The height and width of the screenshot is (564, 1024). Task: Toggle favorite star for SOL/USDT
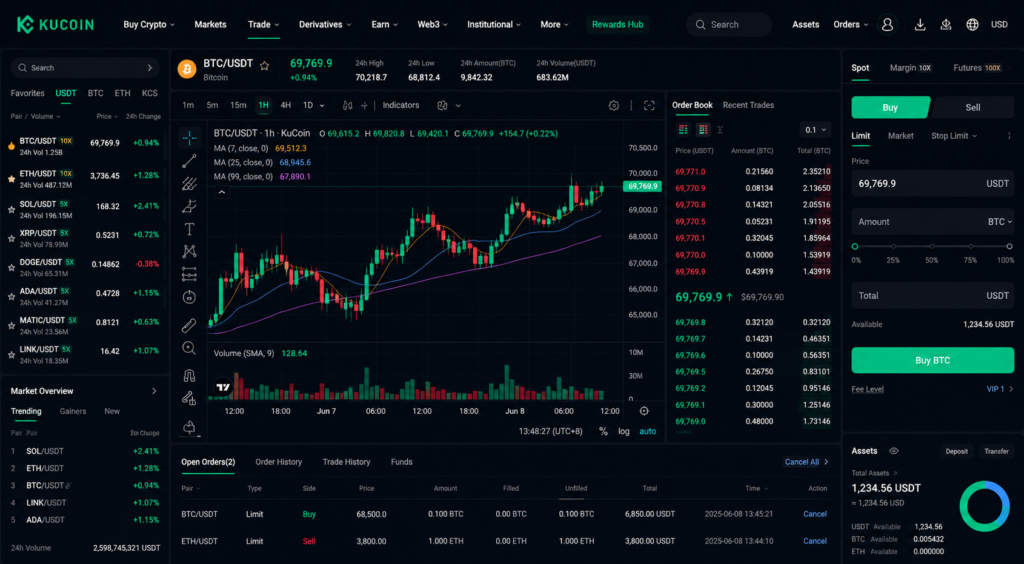pyautogui.click(x=11, y=210)
